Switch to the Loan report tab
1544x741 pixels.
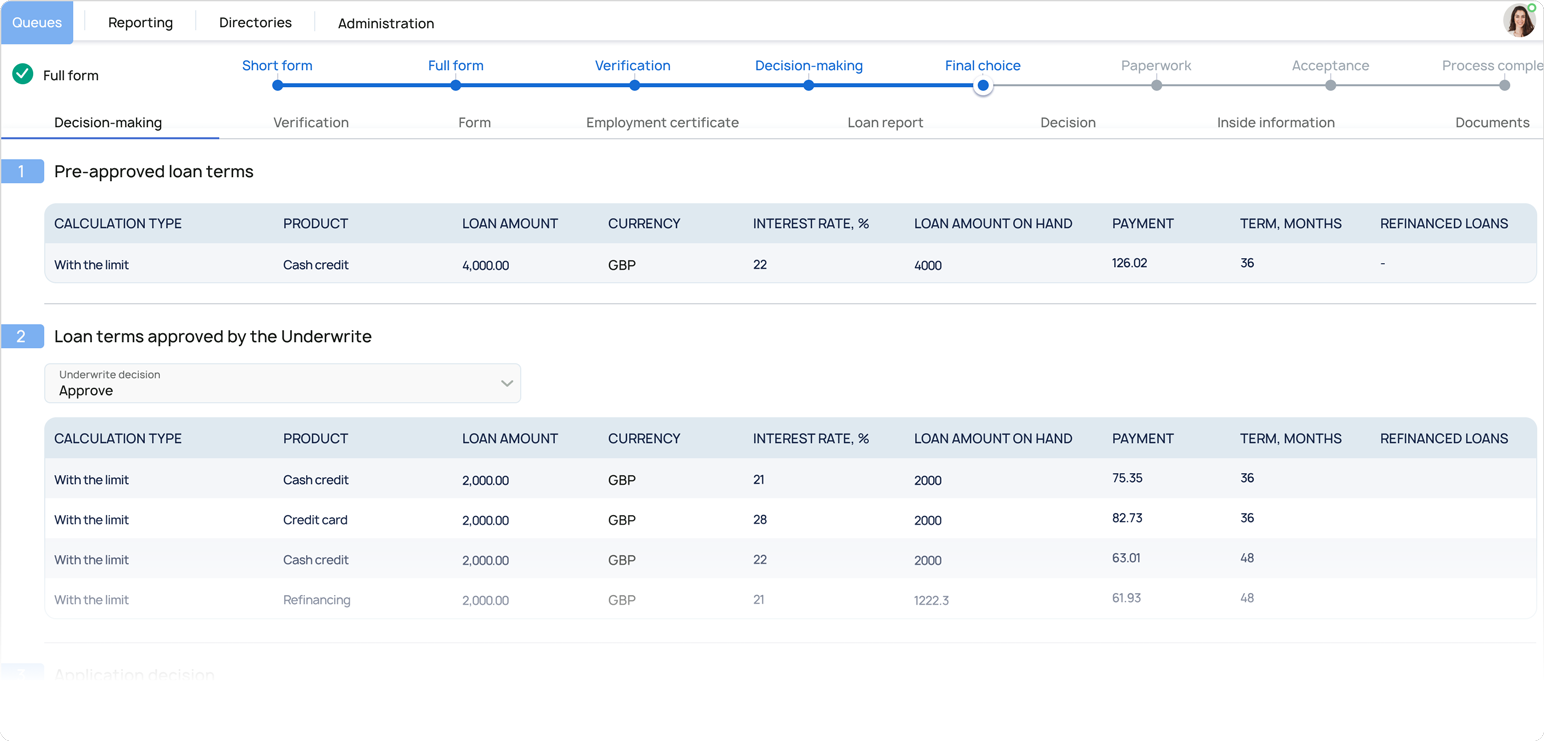[x=885, y=123]
